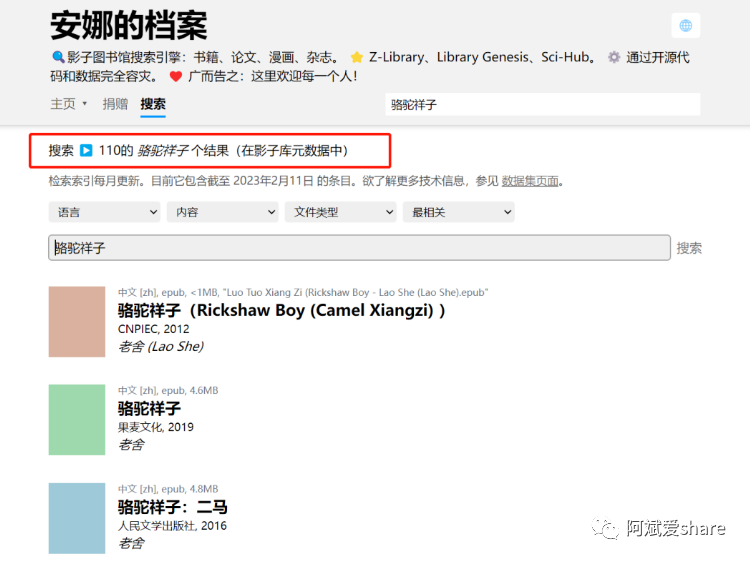Click the text CNPIEC, 2012
Viewport: 750px width, 561px height.
coord(154,329)
